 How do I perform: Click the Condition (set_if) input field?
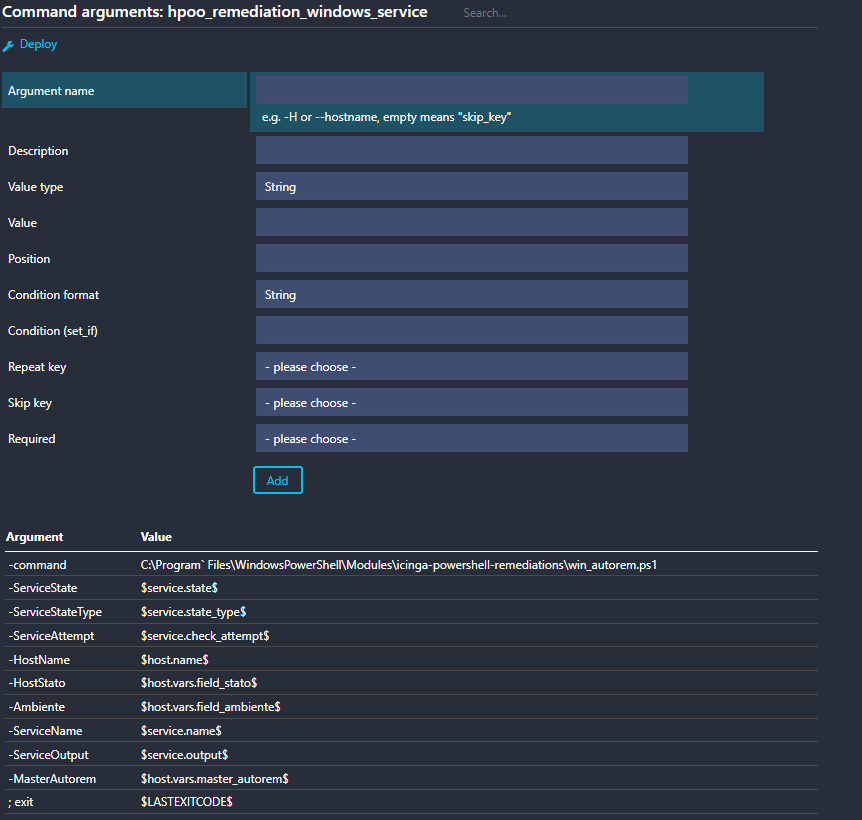coord(471,330)
